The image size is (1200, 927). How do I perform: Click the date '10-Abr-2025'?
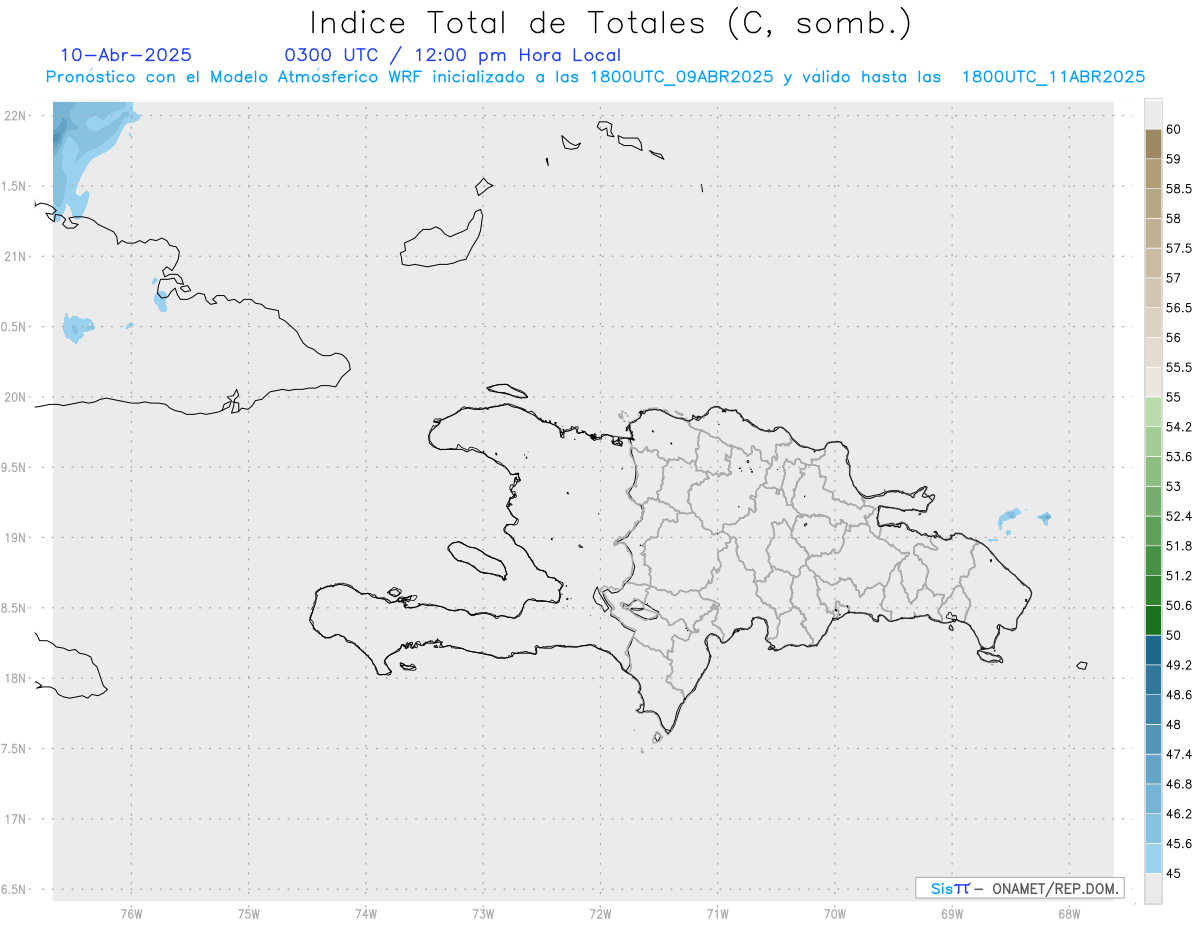coord(126,55)
